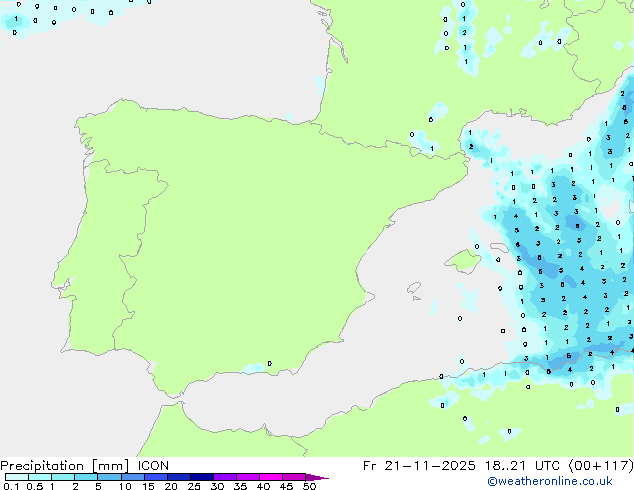This screenshot has height=490, width=634.
Task: Click the "UTC" label text
Action: click(x=547, y=466)
